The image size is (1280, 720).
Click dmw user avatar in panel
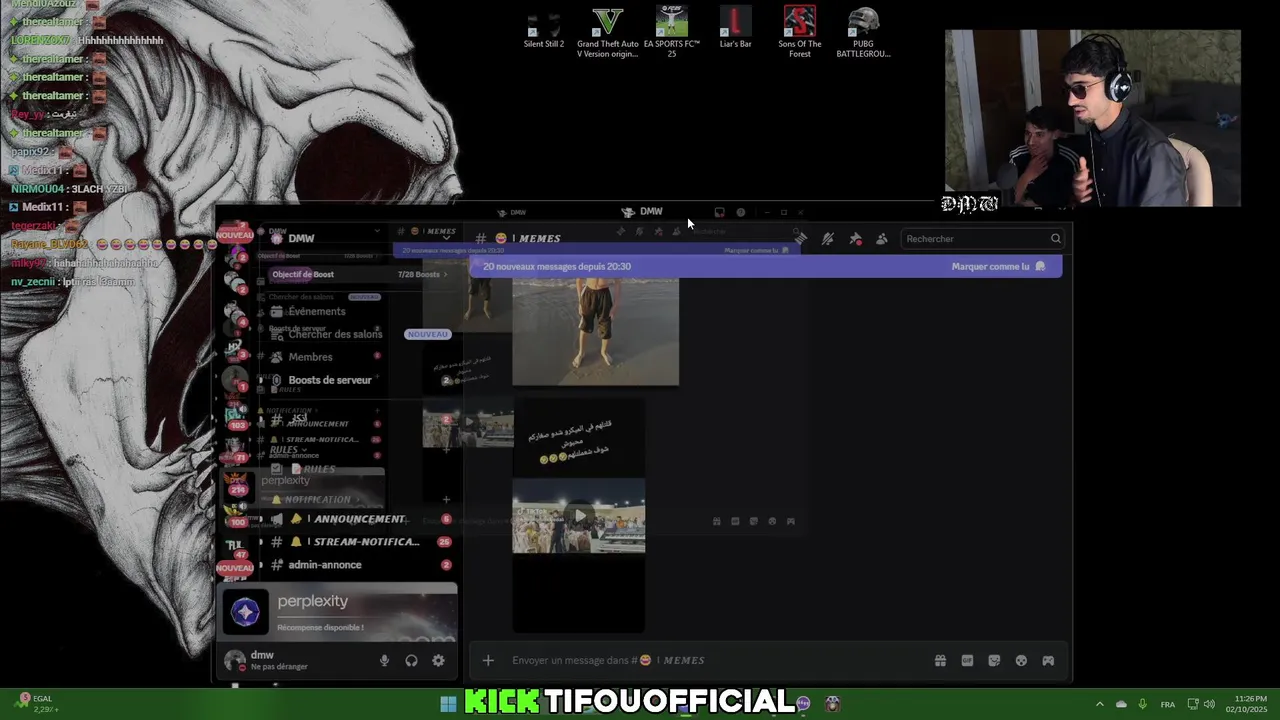click(235, 660)
